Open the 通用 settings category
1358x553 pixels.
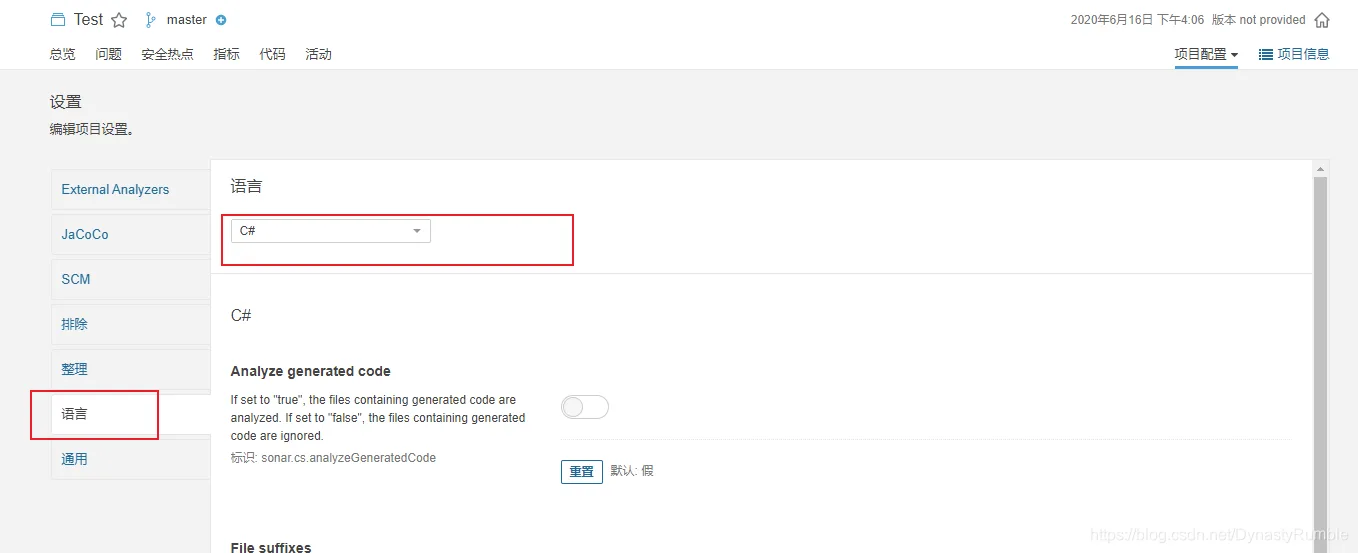[x=131, y=459]
